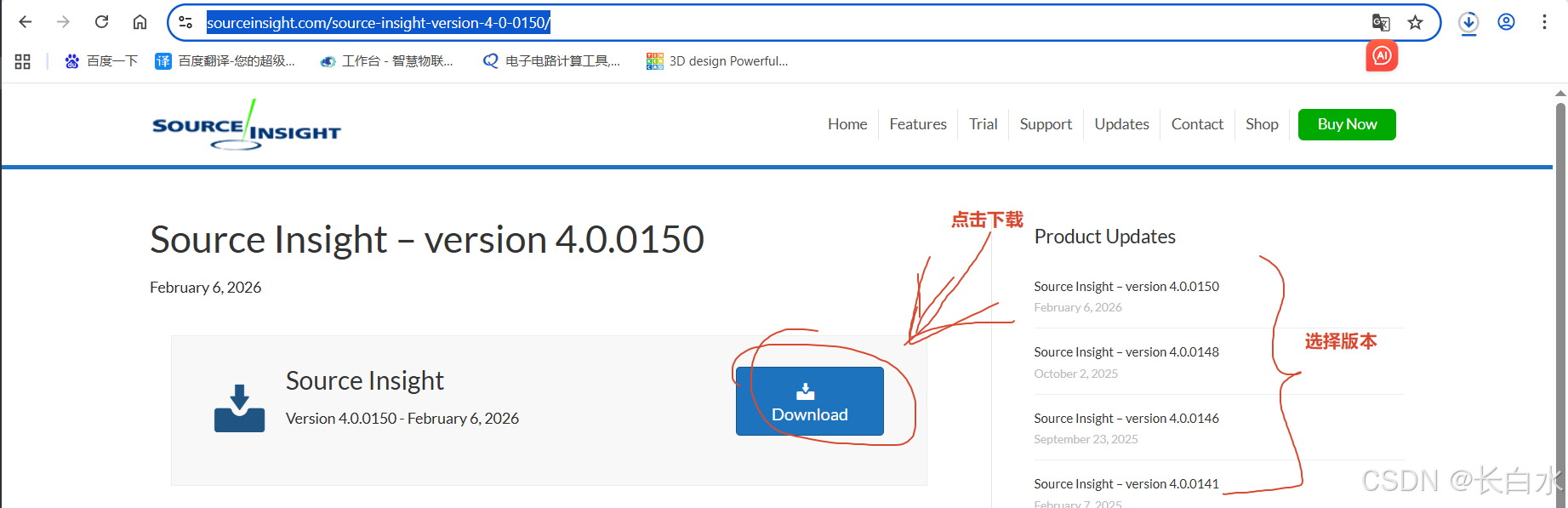Viewport: 1568px width, 508px height.
Task: Open the browser home page
Action: click(140, 22)
